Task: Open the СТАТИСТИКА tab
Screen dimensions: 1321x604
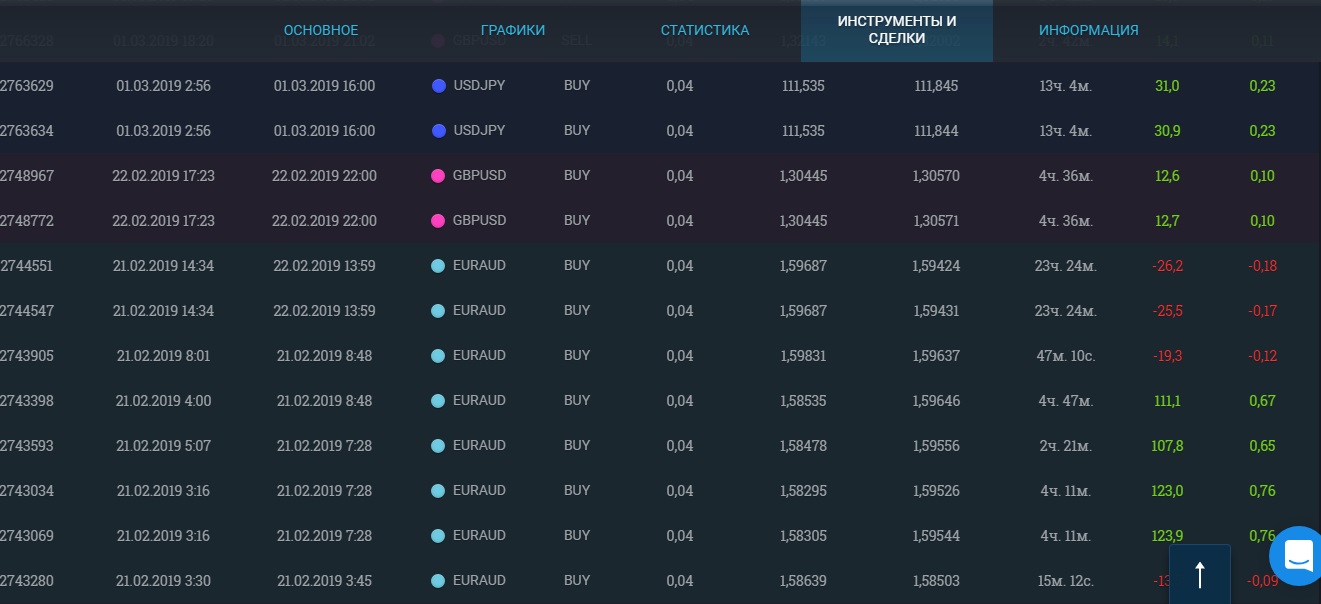Action: 704,30
